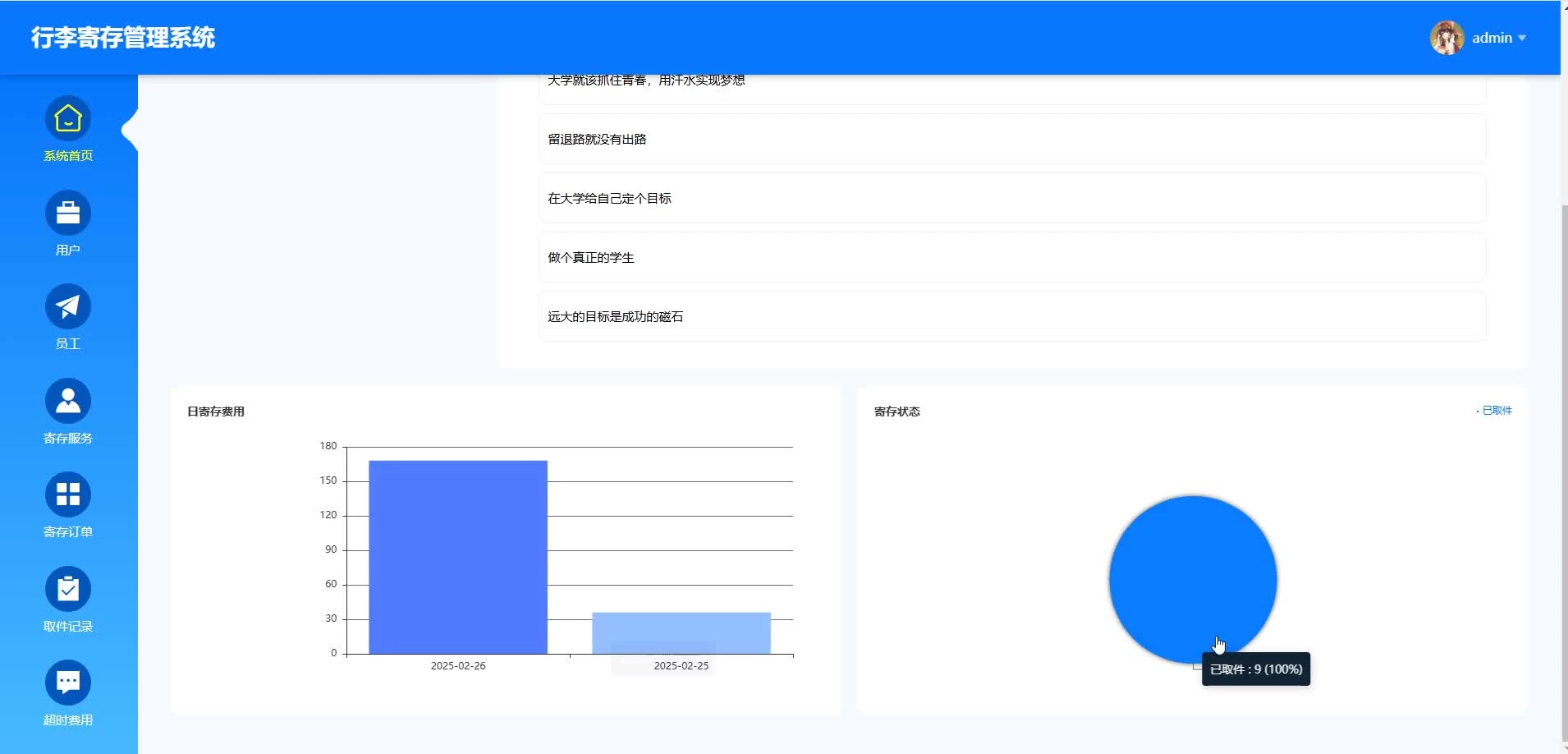Open the 取件记录 menu label

click(68, 627)
